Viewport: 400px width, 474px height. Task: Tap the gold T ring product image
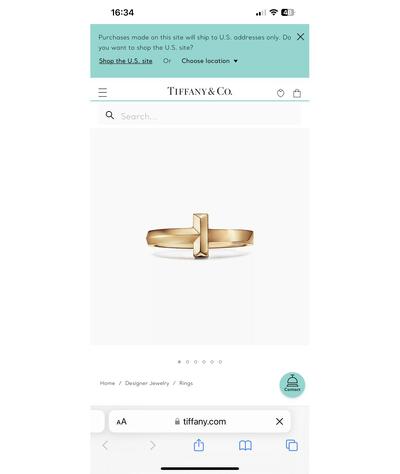[x=200, y=236]
